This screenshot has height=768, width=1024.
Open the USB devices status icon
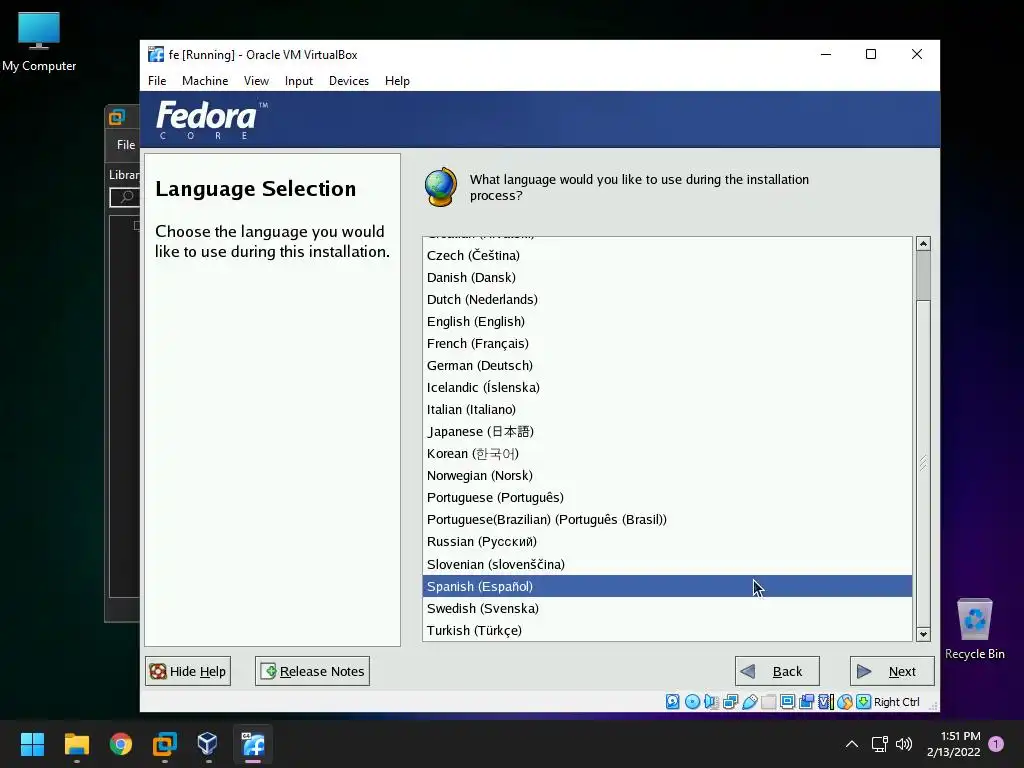[x=750, y=702]
